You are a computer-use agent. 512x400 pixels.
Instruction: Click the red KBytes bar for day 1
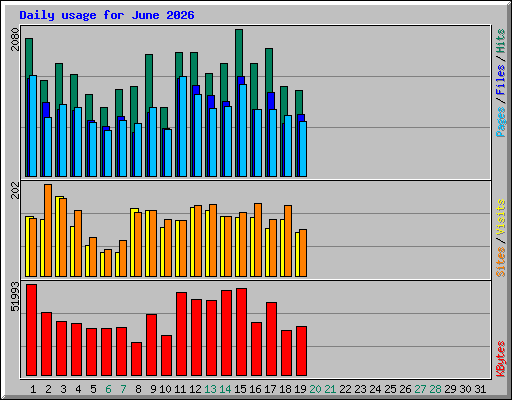click(x=31, y=330)
